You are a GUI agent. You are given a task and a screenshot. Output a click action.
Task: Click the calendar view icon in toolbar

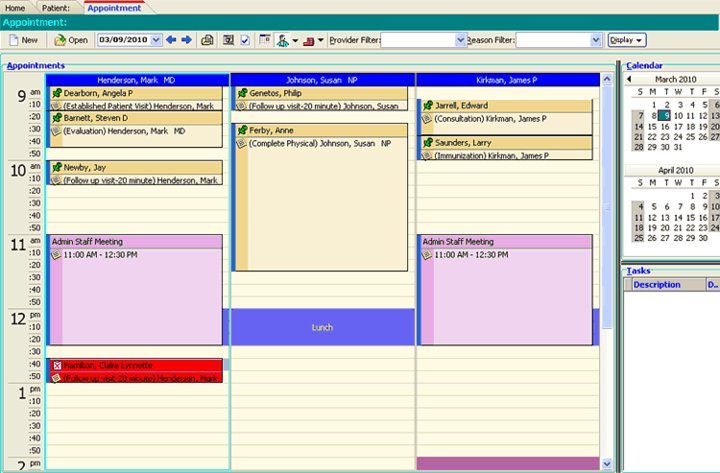pyautogui.click(x=264, y=40)
